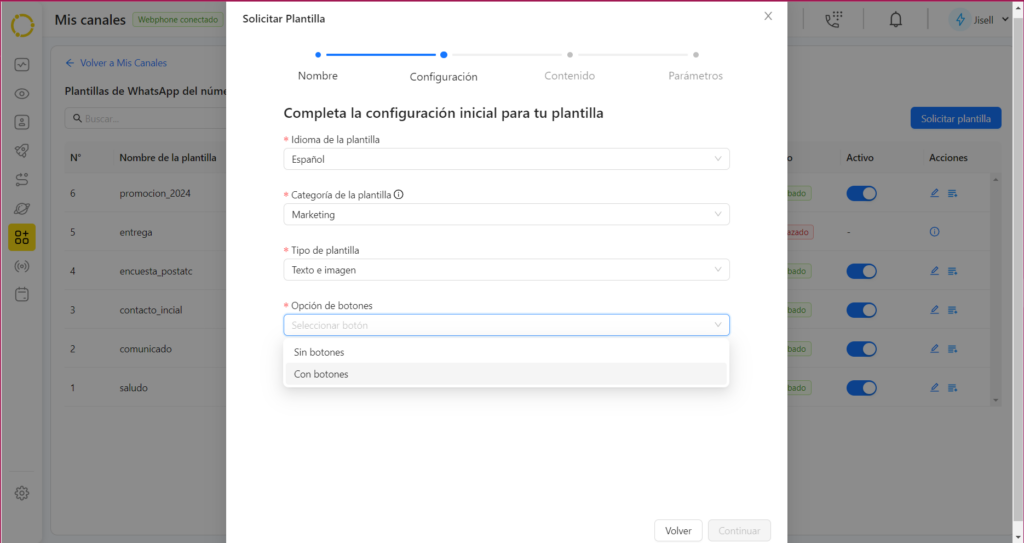Choose 'Sin botones' from the list
Screen dimensions: 1024x543
point(319,352)
